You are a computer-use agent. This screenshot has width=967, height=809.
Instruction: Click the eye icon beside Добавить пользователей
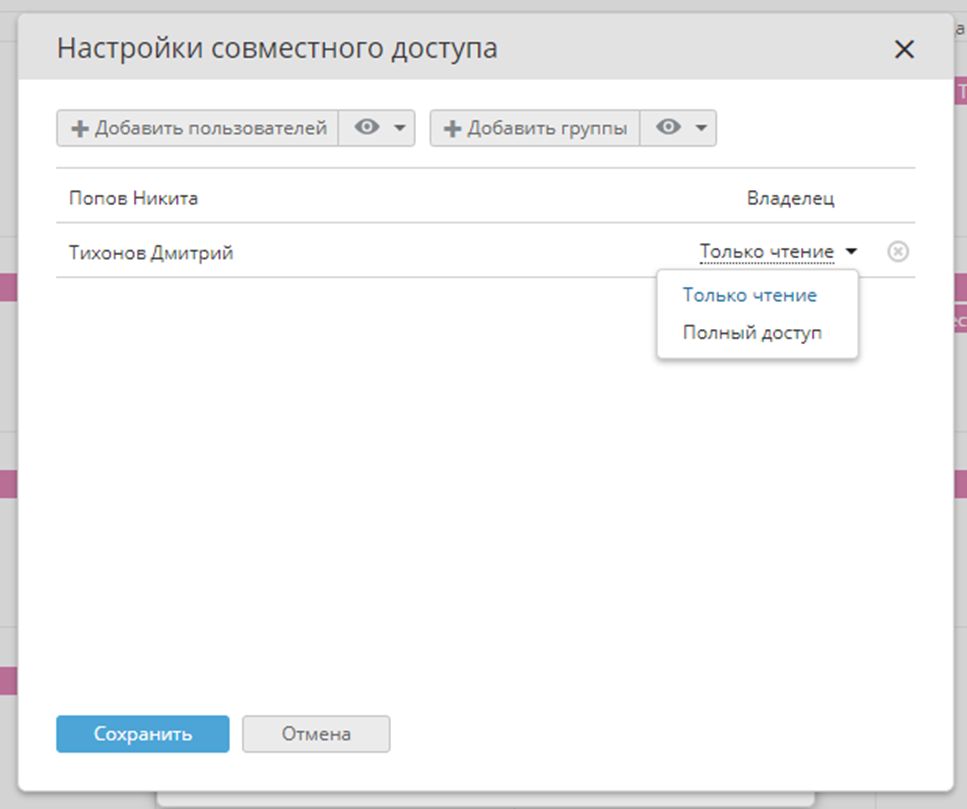click(367, 128)
